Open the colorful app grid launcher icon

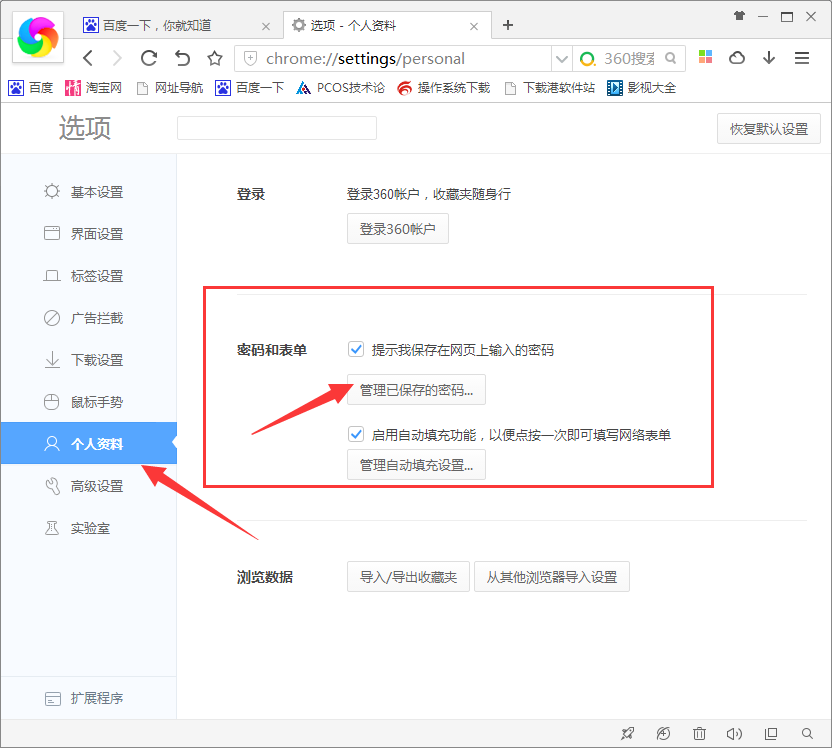705,58
